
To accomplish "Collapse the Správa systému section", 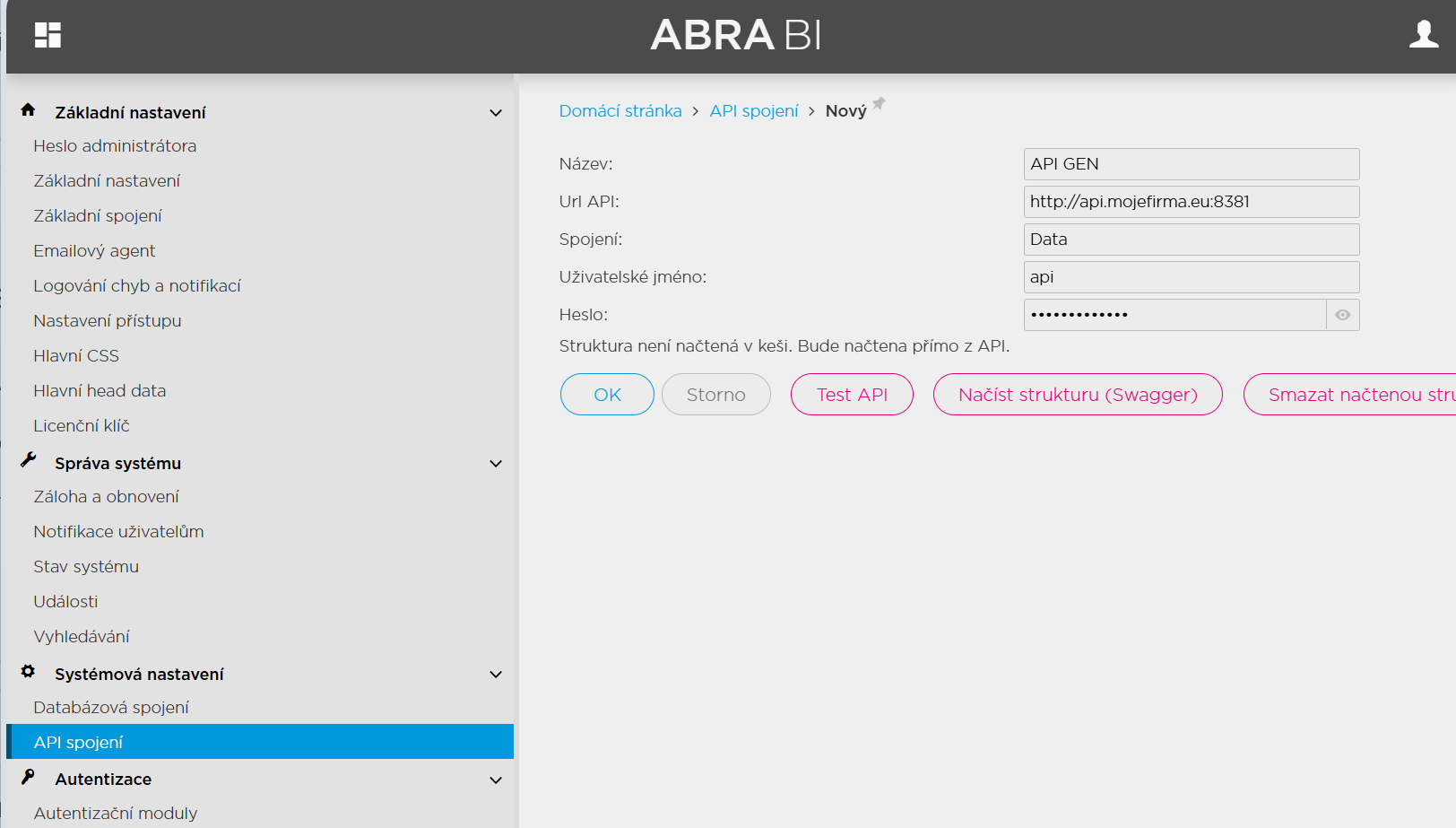I will [495, 464].
